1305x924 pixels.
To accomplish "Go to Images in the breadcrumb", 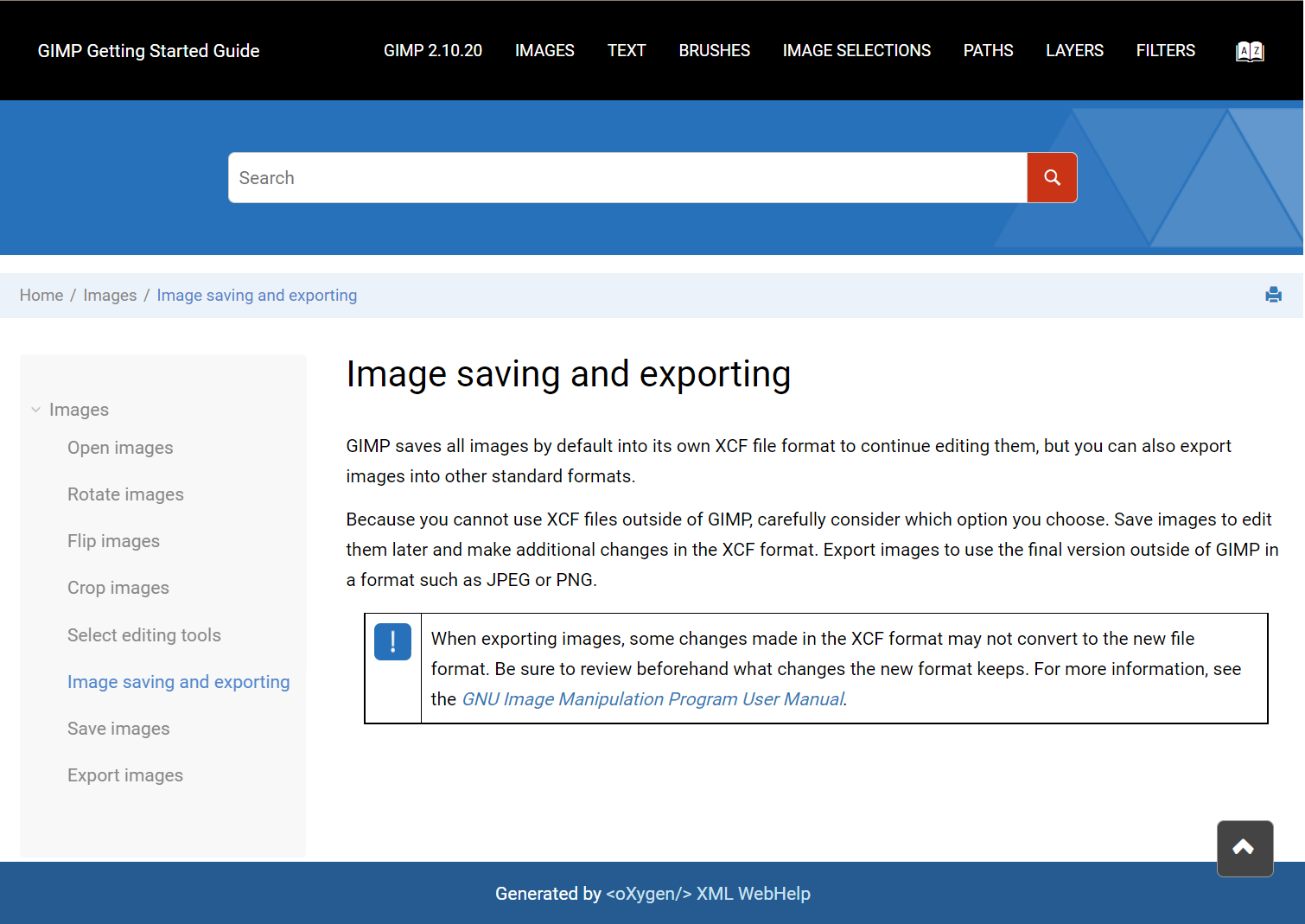I will coord(110,296).
